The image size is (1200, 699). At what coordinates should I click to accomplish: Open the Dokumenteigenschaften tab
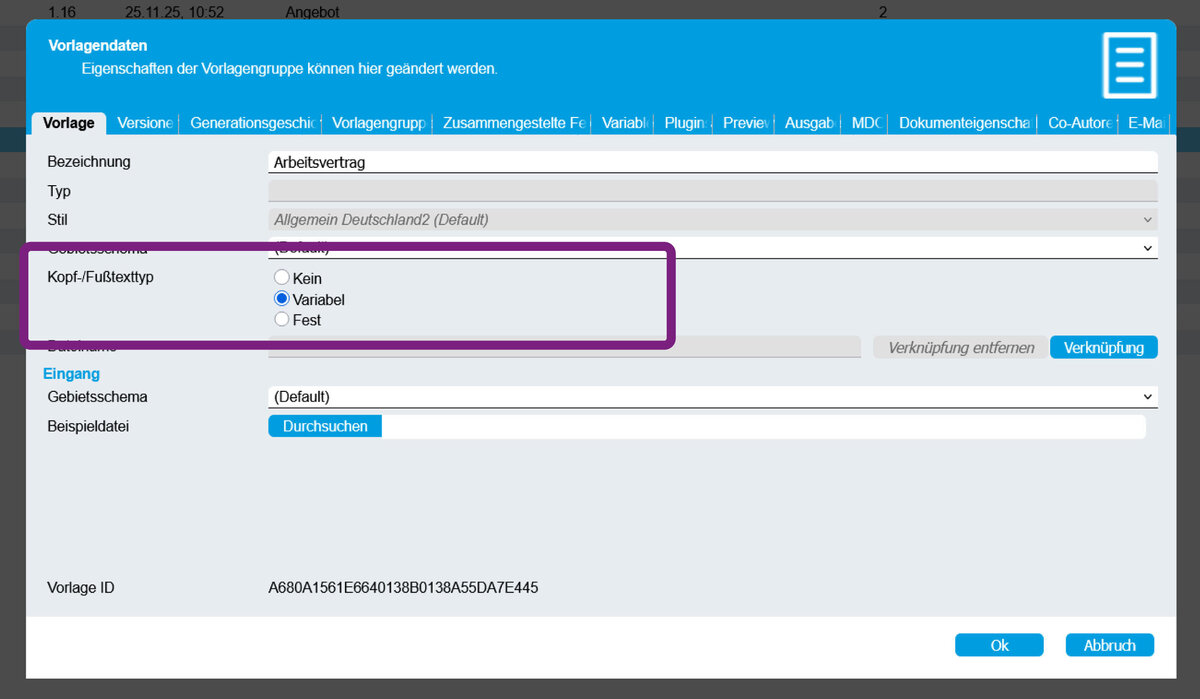pos(963,123)
